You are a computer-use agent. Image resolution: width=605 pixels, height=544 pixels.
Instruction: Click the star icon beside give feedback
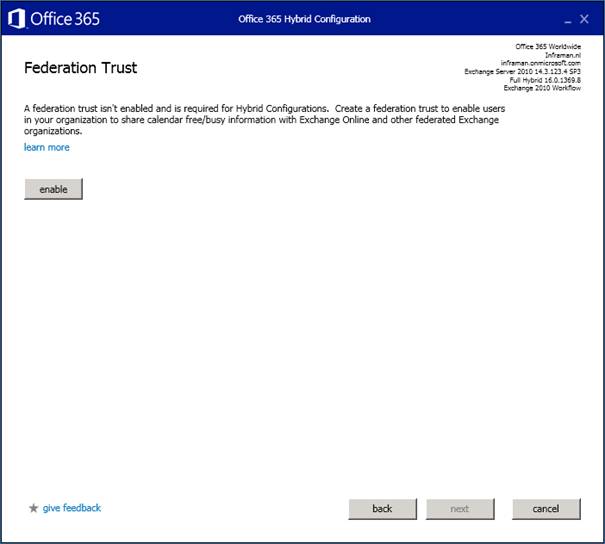[33, 508]
